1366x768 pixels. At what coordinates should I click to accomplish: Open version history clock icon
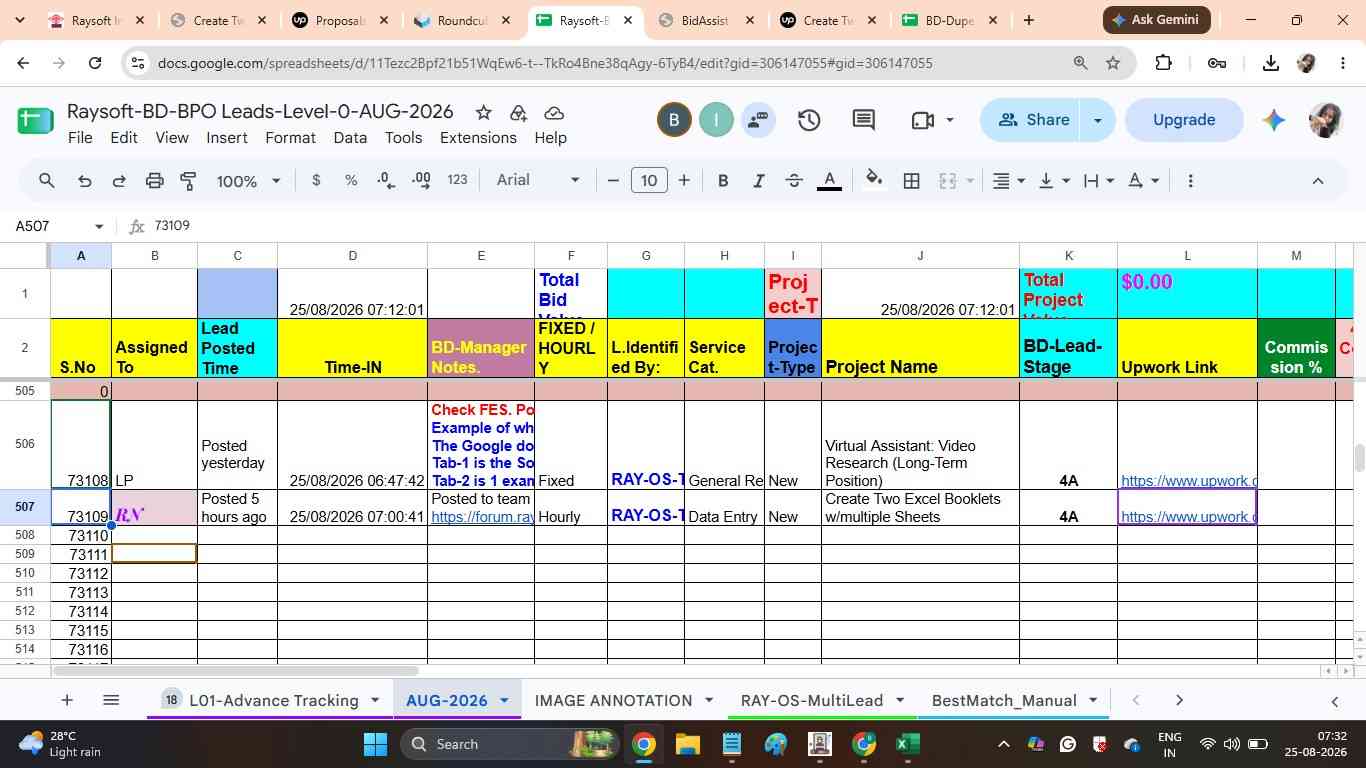[x=809, y=120]
